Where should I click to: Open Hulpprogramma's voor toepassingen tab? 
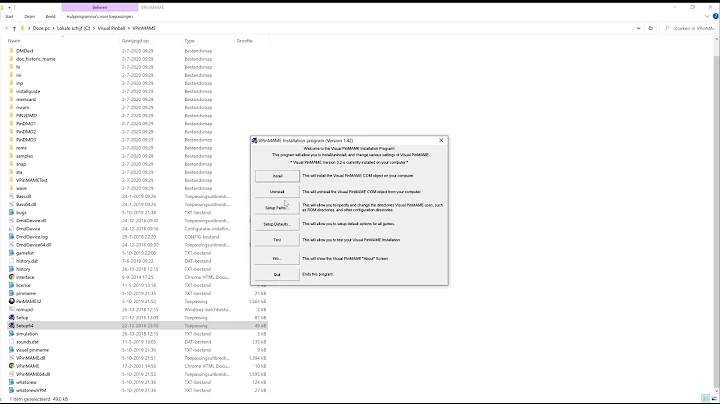coord(100,17)
